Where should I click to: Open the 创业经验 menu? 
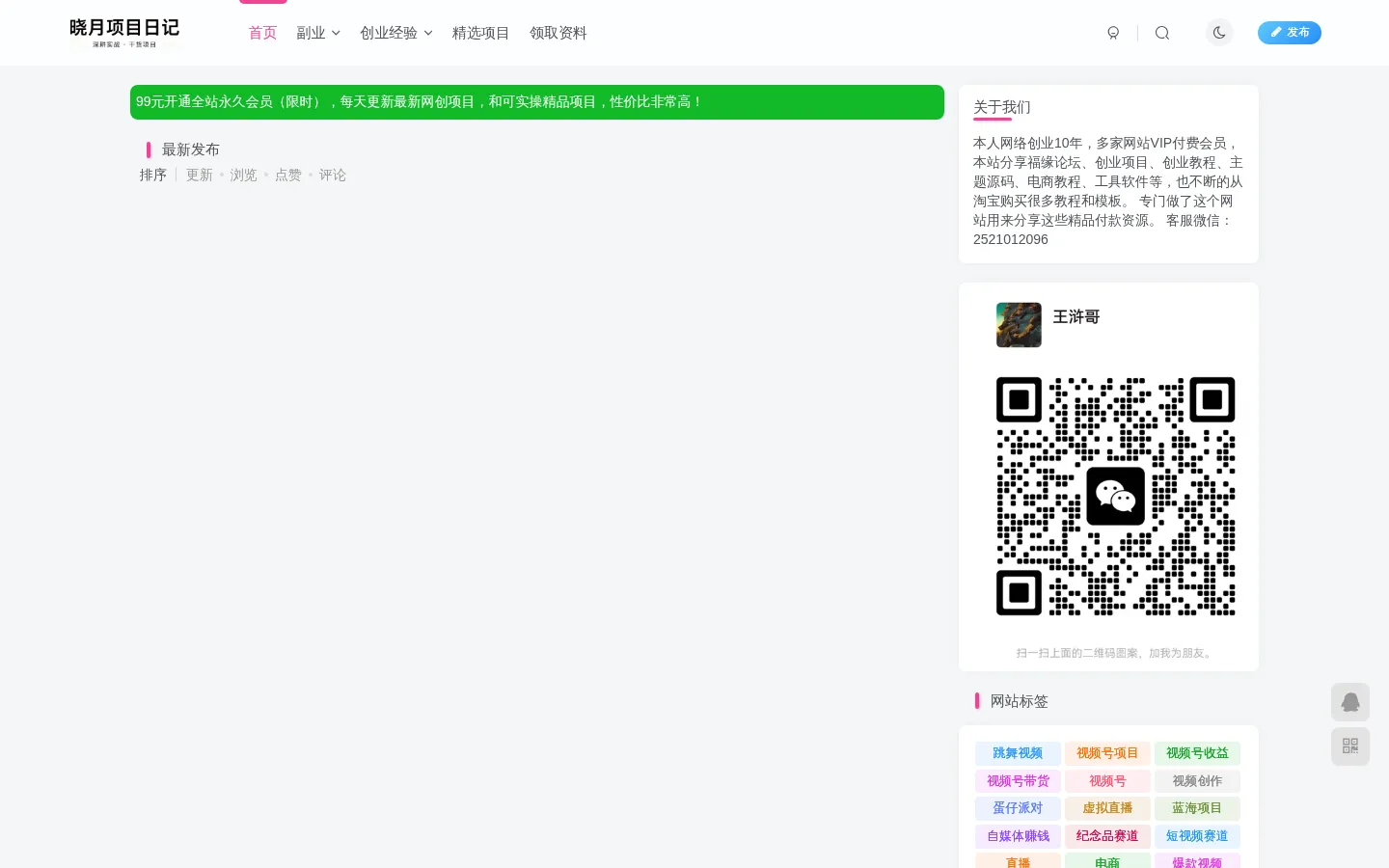389,33
